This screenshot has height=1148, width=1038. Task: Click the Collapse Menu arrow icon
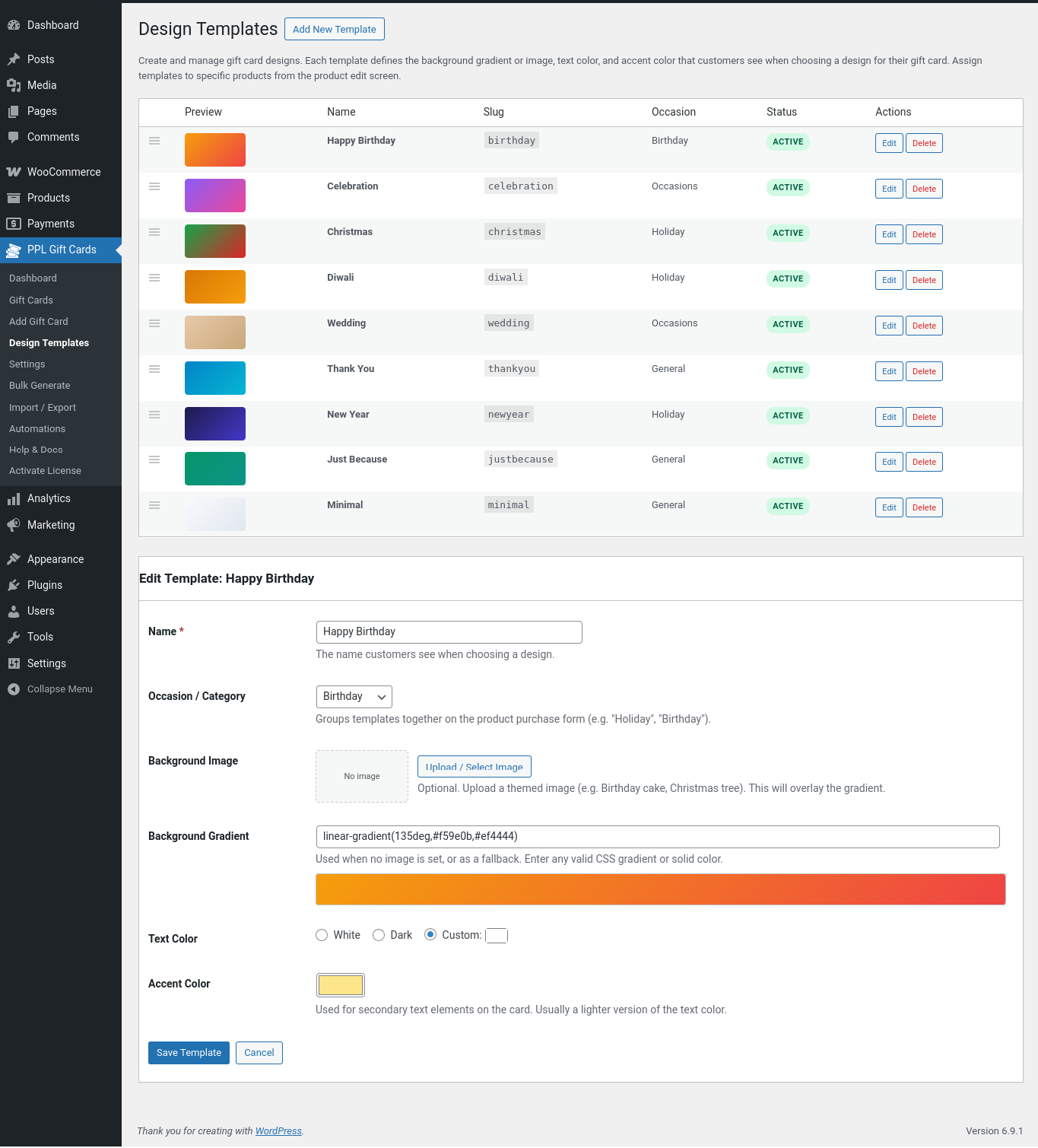pyautogui.click(x=14, y=689)
